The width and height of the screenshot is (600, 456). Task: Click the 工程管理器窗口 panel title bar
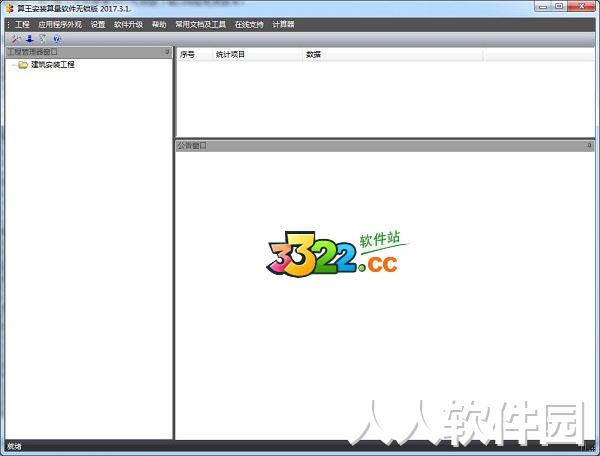(89, 52)
